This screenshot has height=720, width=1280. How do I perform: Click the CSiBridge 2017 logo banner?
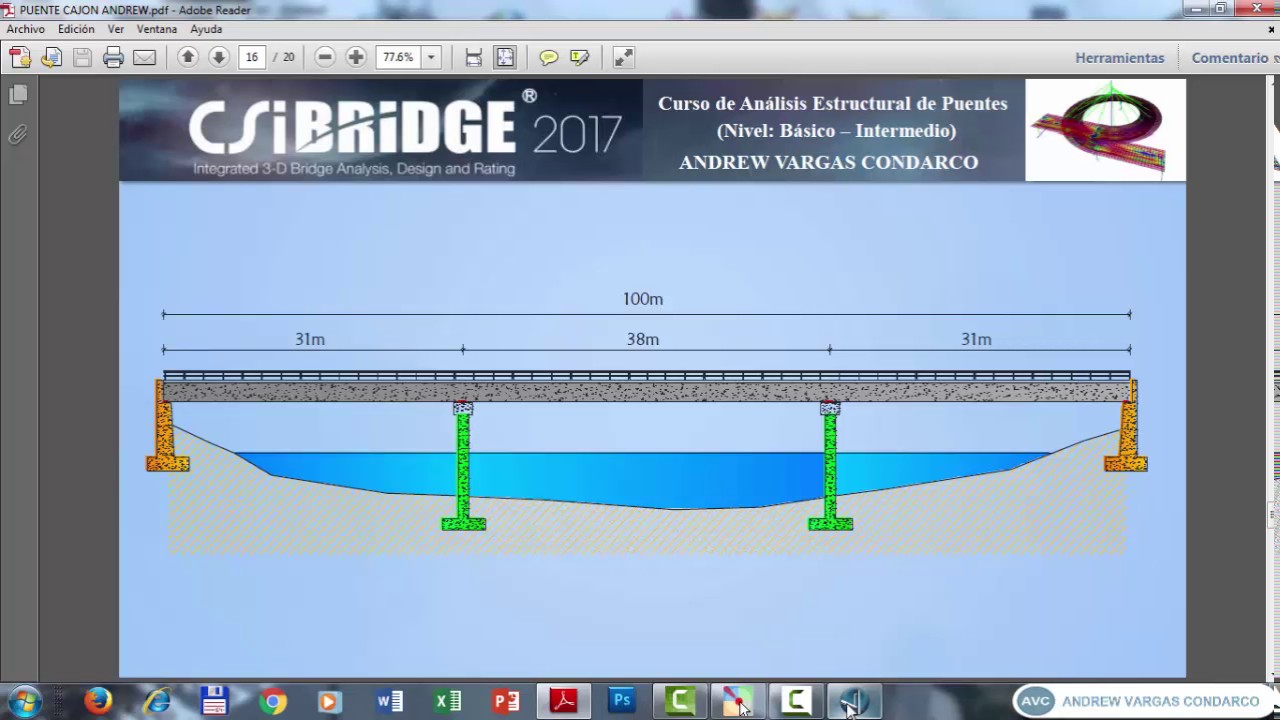pyautogui.click(x=381, y=130)
